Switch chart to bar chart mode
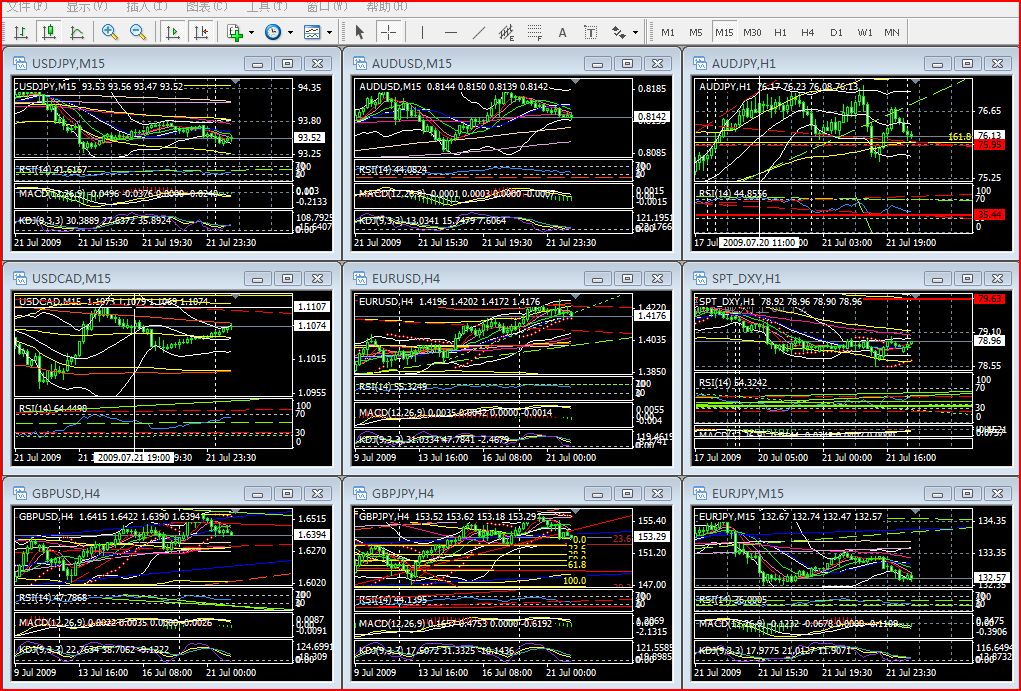The image size is (1021, 691). (x=21, y=32)
